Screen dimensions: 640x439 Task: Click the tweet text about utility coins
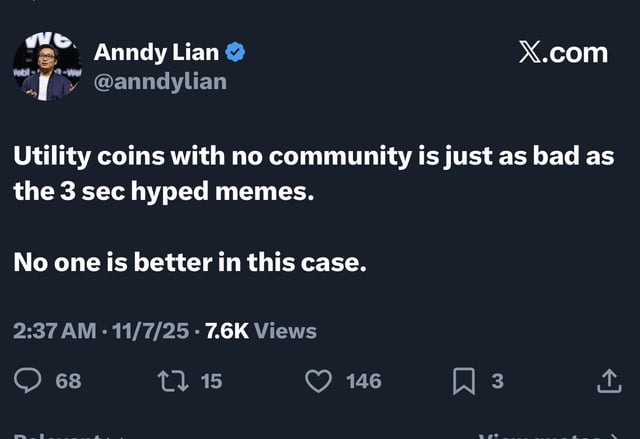(x=313, y=173)
